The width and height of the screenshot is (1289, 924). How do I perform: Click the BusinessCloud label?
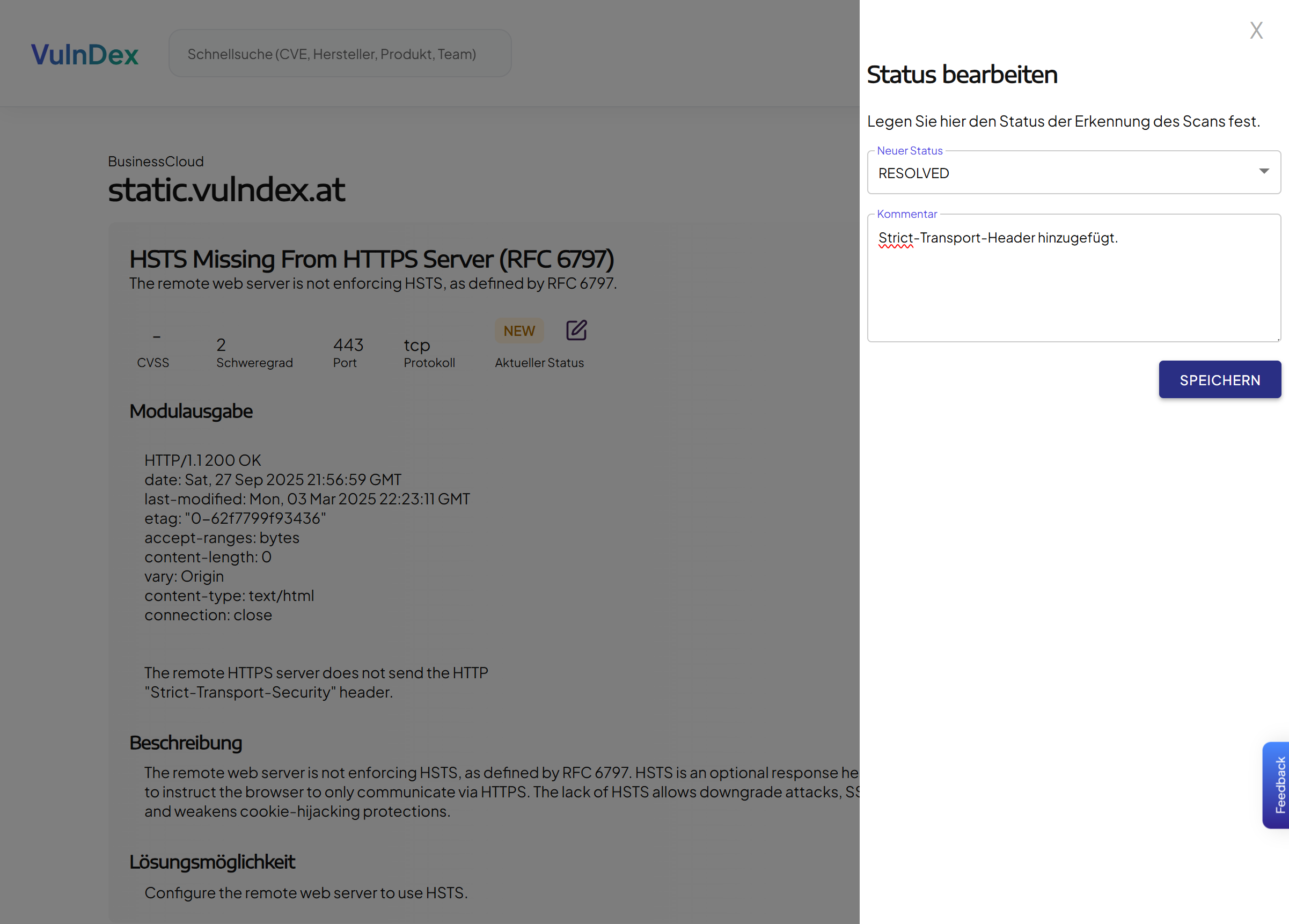156,162
